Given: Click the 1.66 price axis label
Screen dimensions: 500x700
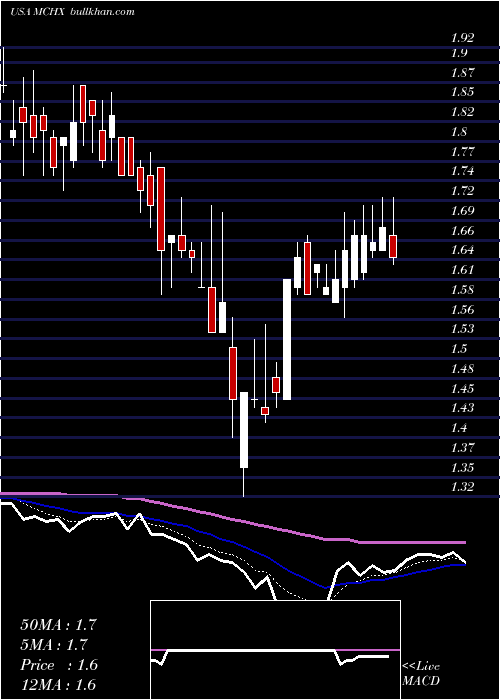Looking at the screenshot, I should (462, 230).
